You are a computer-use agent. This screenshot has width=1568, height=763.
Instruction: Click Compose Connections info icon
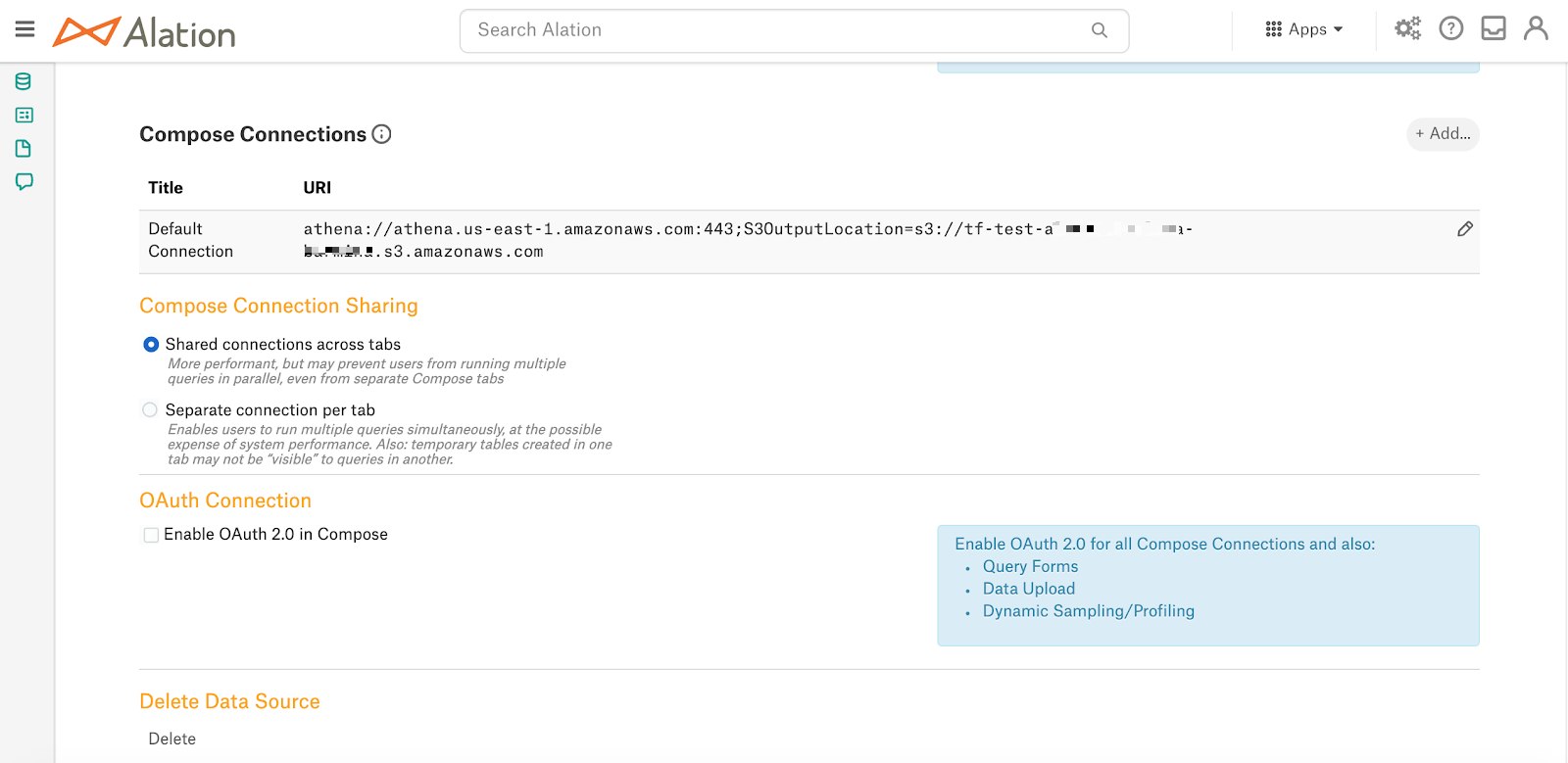click(382, 134)
